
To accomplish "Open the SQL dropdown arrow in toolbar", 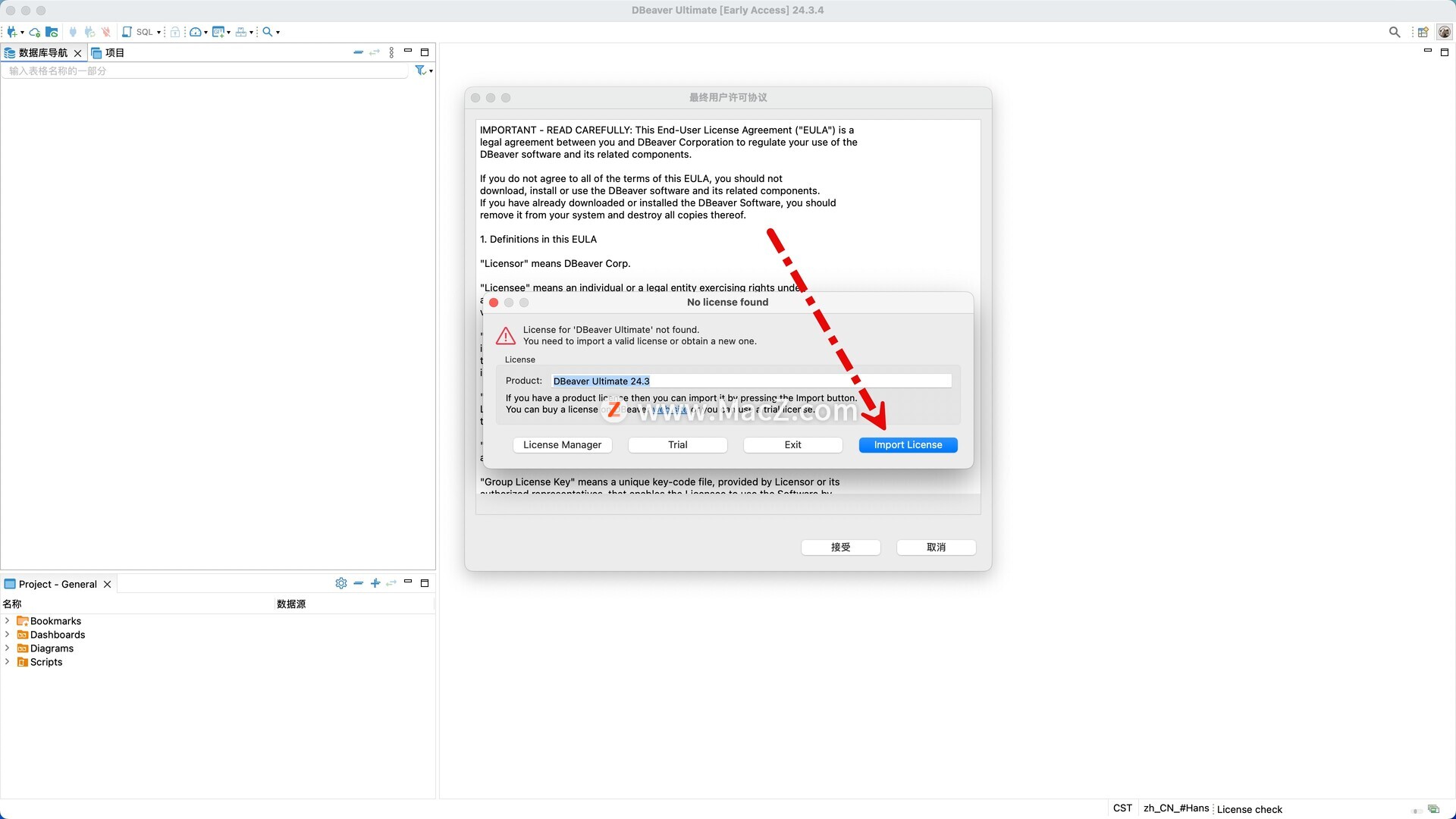I will point(158,33).
